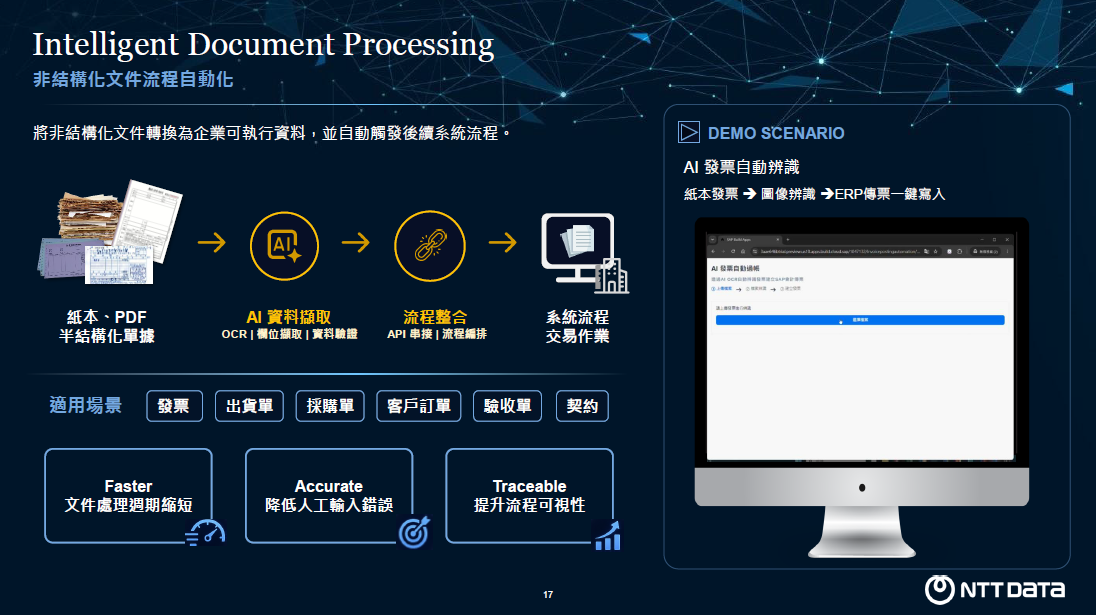Click the '紙本、PDF 半結構化單據' label
Screen dimensions: 1096x615
[x=107, y=326]
